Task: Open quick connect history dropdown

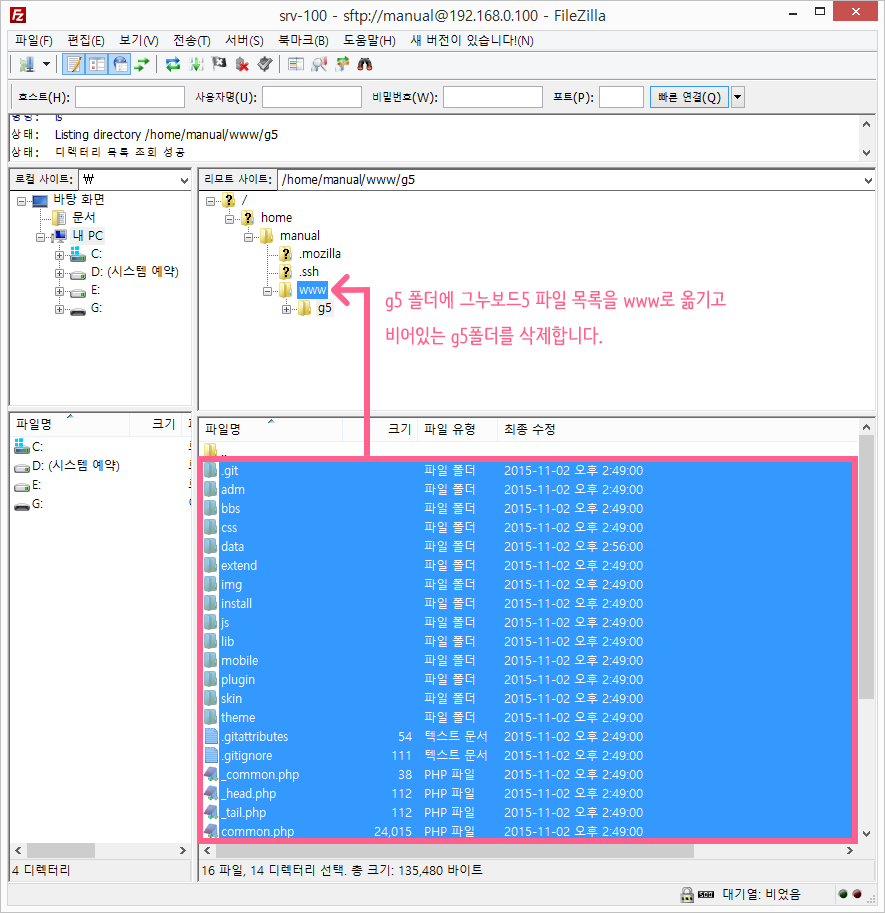Action: point(738,97)
